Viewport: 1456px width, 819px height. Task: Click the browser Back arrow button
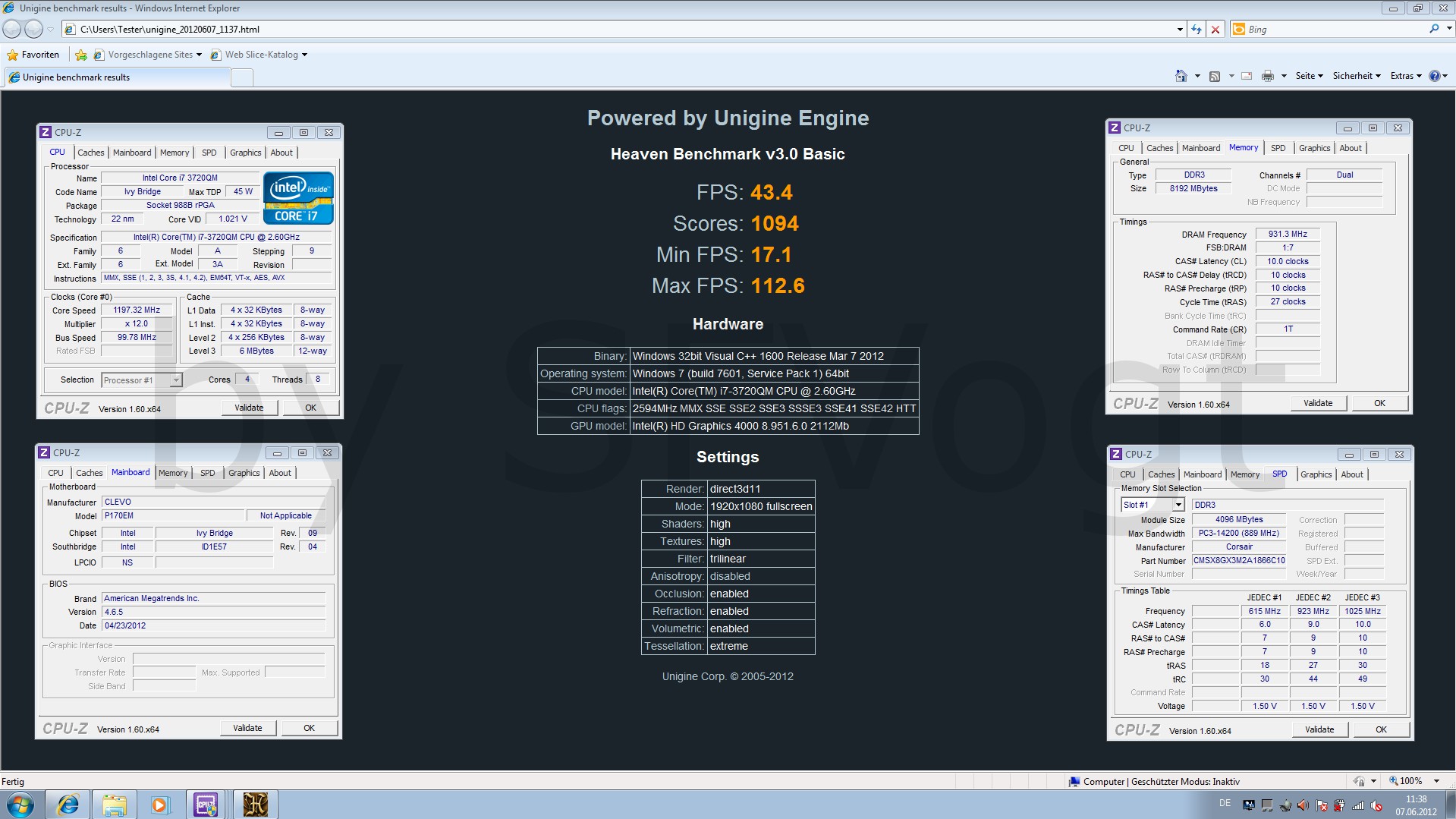click(12, 29)
